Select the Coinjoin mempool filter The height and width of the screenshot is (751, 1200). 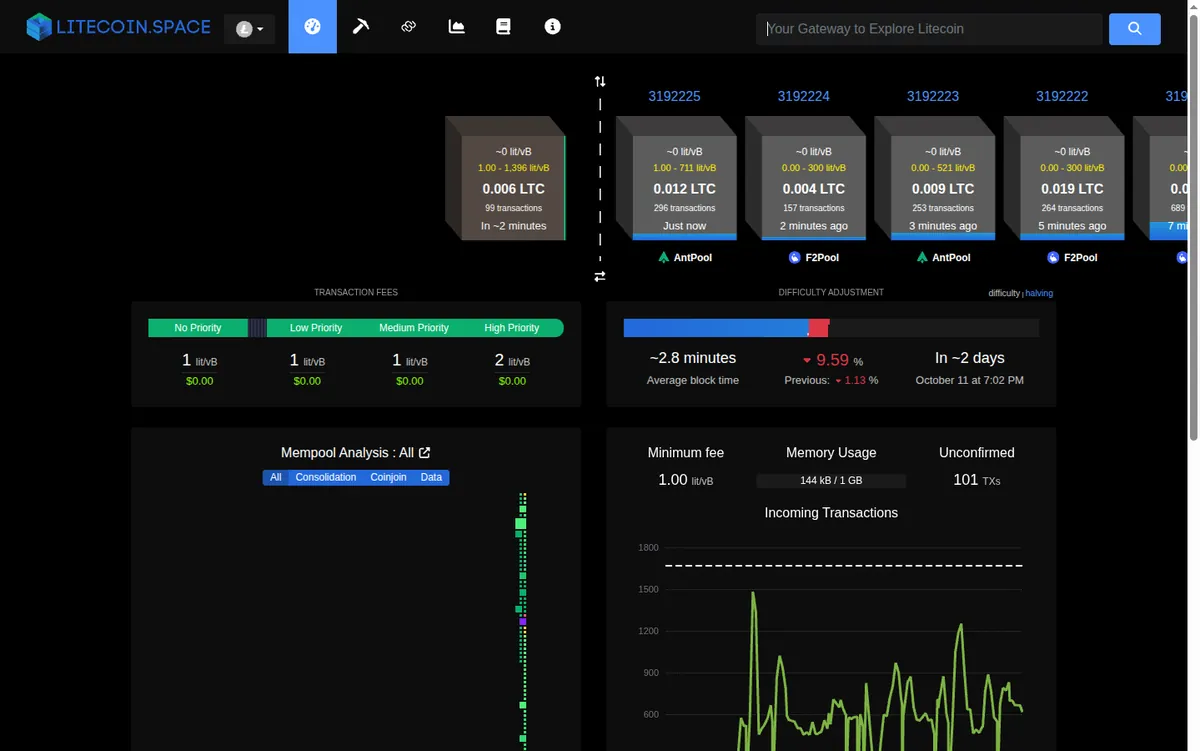coord(388,478)
